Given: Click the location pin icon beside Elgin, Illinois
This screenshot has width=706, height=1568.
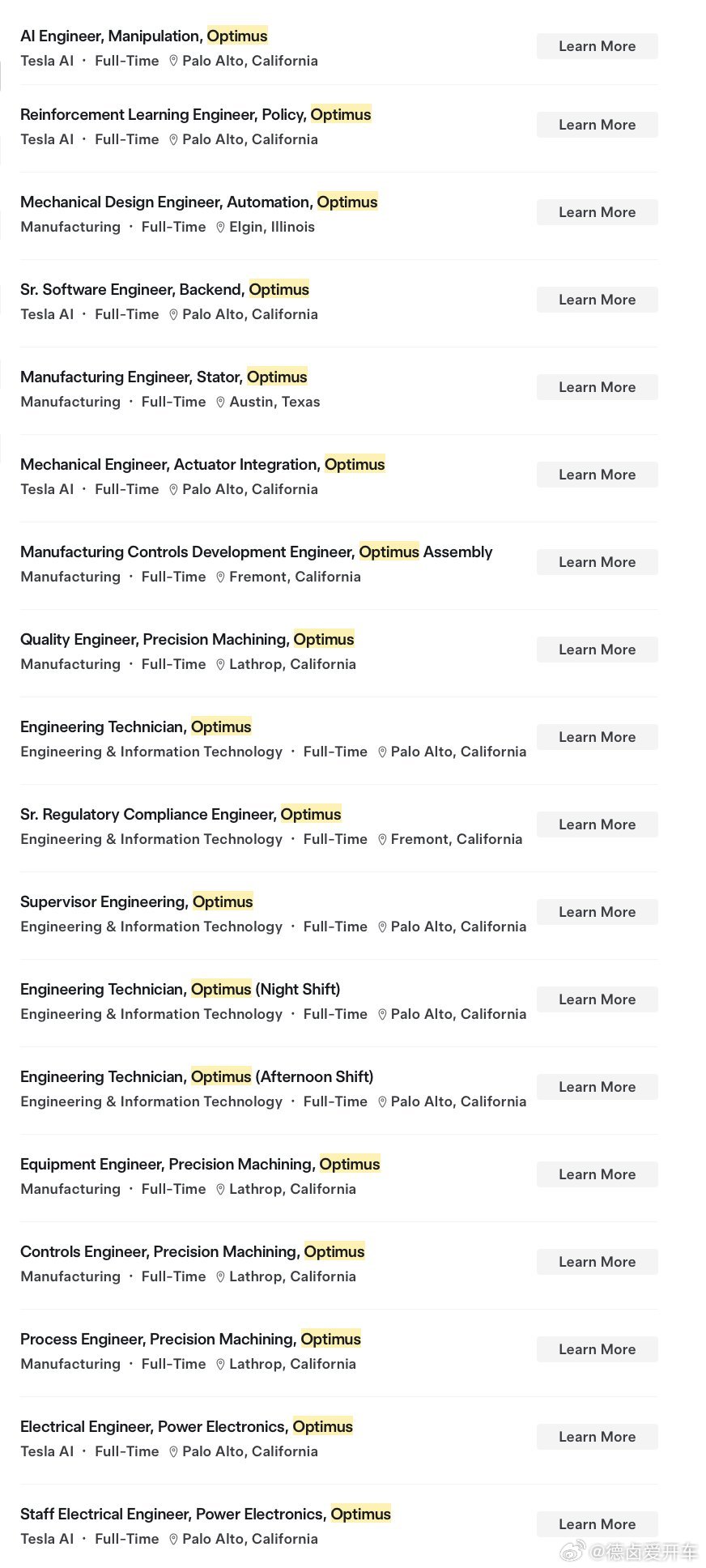Looking at the screenshot, I should tap(220, 228).
